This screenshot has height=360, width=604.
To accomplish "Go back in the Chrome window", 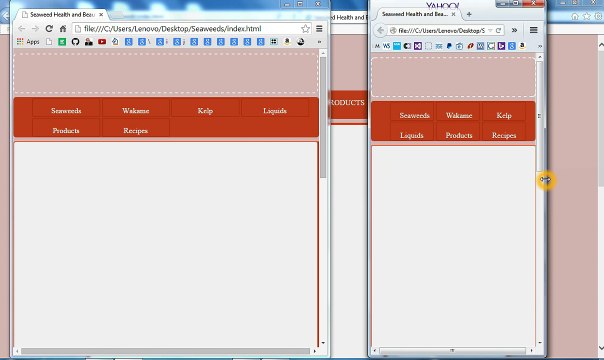I will [x=22, y=28].
